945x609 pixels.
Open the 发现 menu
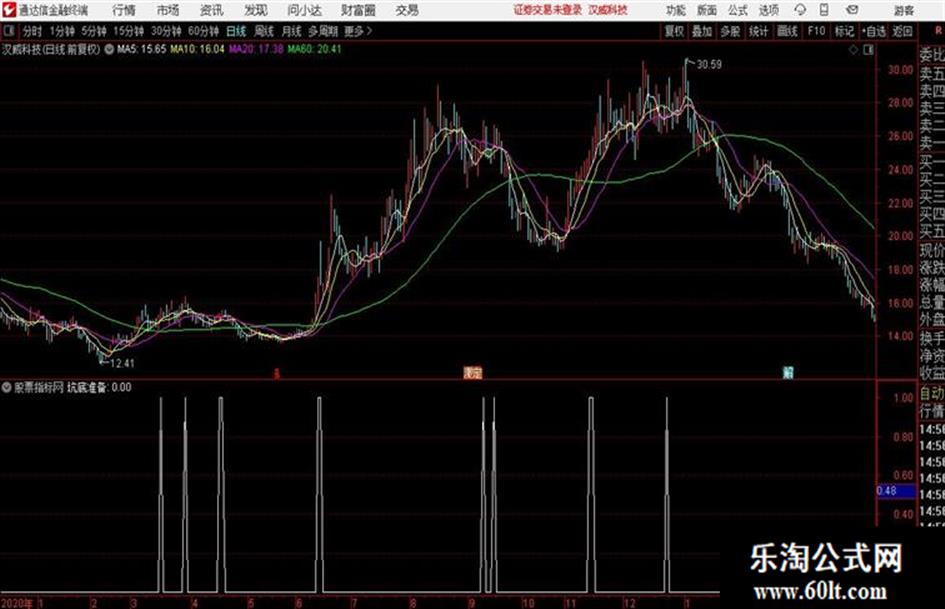tap(255, 10)
